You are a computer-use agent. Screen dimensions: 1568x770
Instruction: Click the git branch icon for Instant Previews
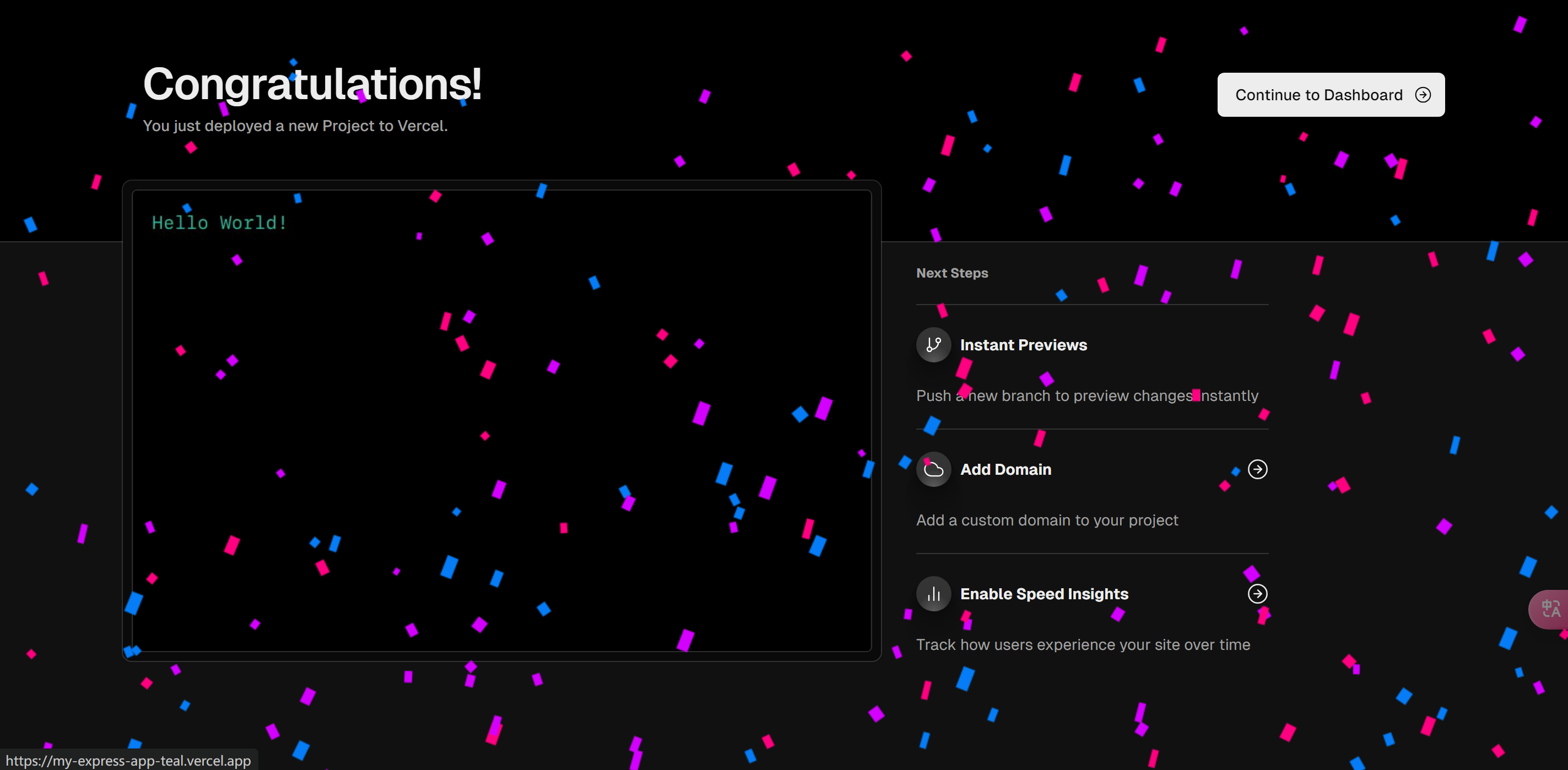[x=933, y=345]
